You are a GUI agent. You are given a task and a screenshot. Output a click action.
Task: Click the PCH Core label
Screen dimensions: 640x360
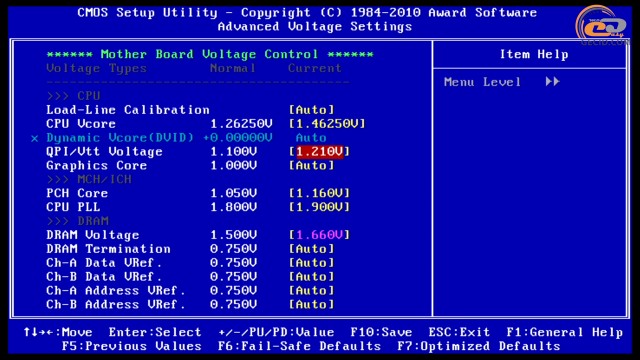pyautogui.click(x=77, y=193)
